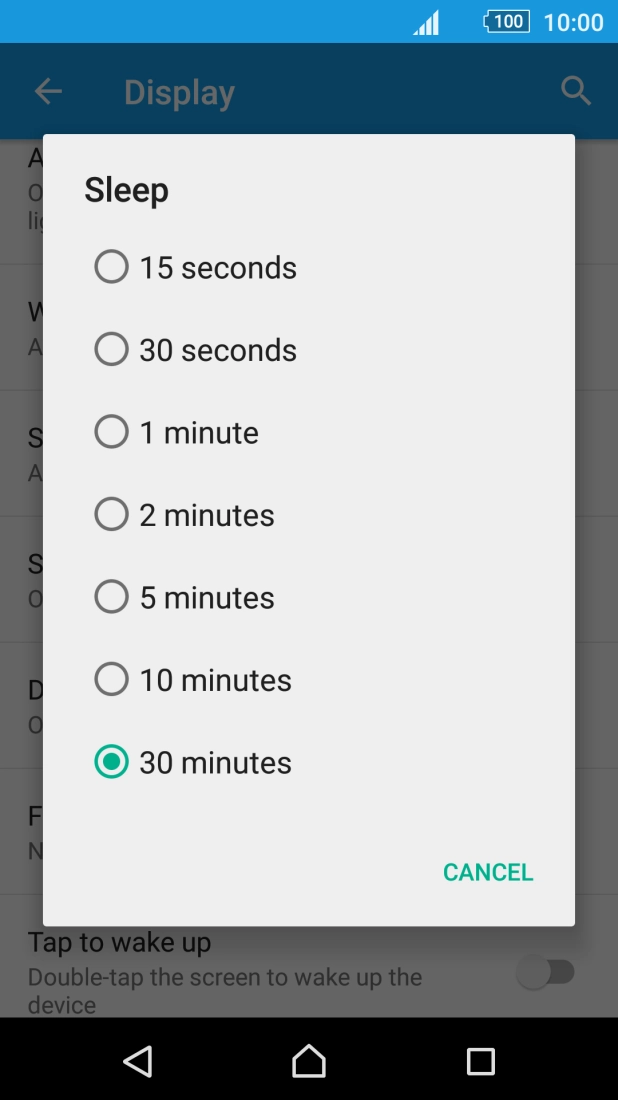
Task: Select the 15 seconds sleep option
Action: (x=190, y=267)
